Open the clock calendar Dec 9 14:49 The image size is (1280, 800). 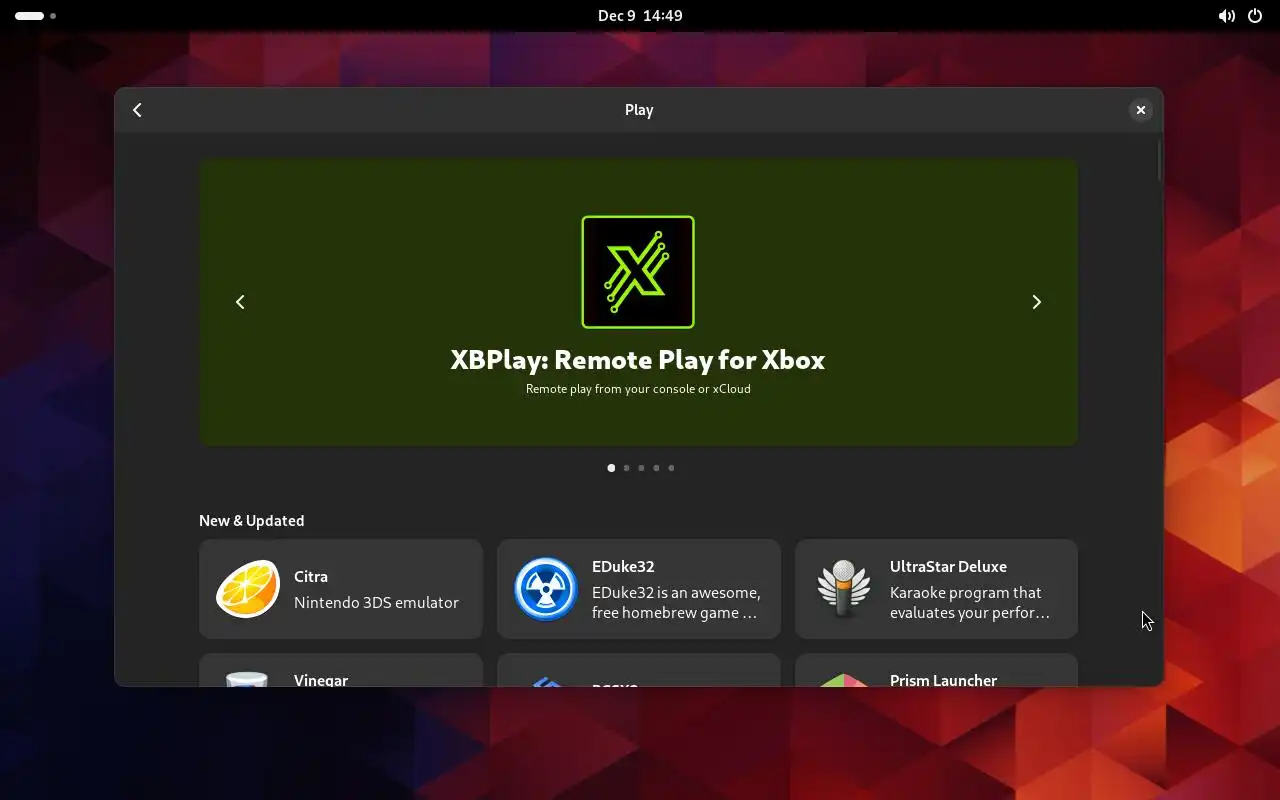[640, 16]
